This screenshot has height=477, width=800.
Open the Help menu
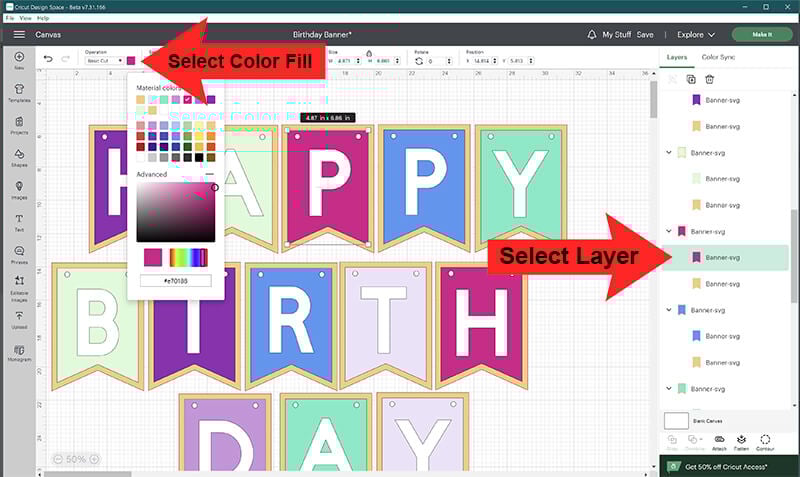click(43, 18)
